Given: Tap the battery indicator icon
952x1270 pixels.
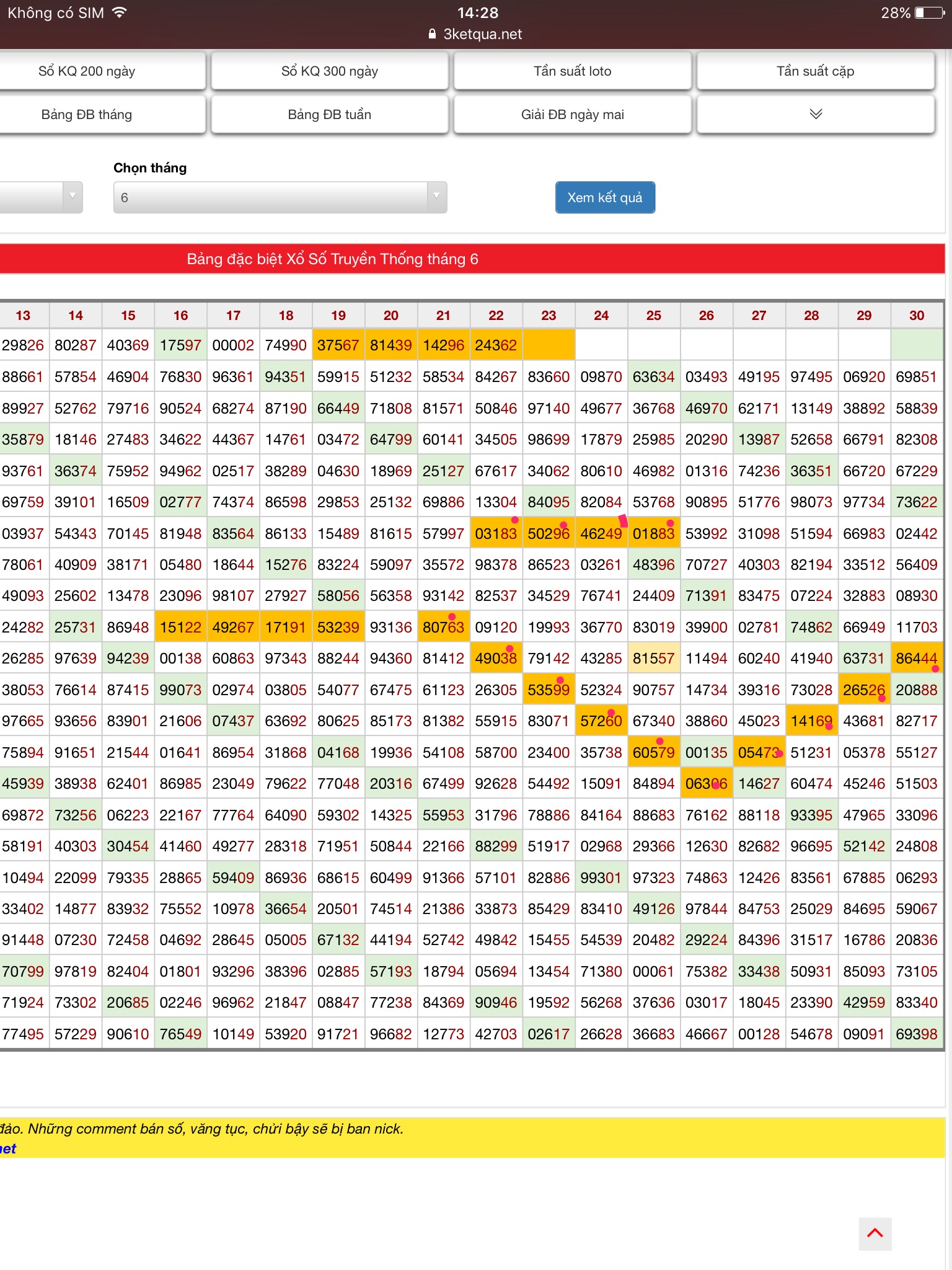Looking at the screenshot, I should [x=929, y=12].
